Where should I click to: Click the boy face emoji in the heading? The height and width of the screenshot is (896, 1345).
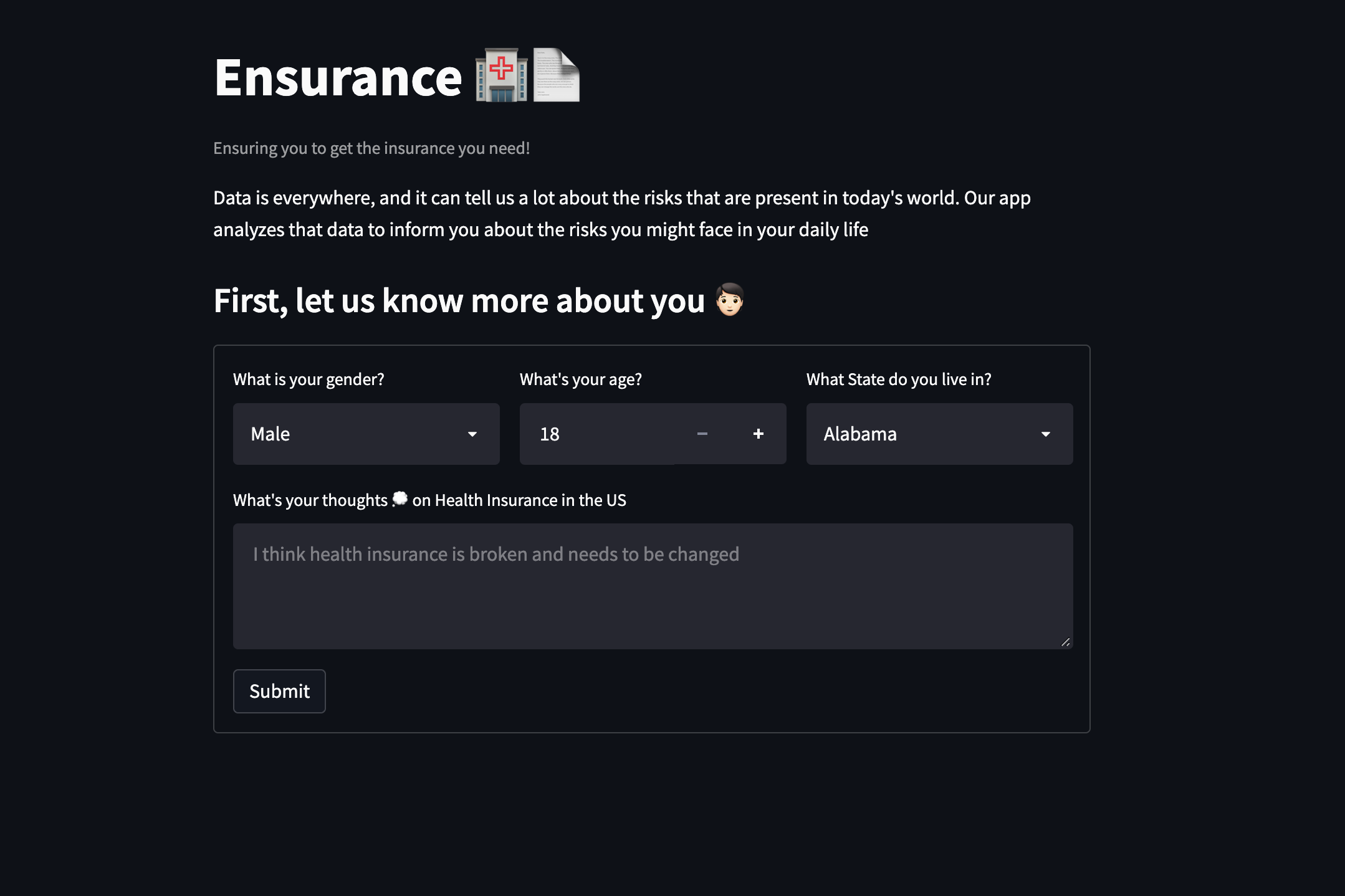coord(729,300)
